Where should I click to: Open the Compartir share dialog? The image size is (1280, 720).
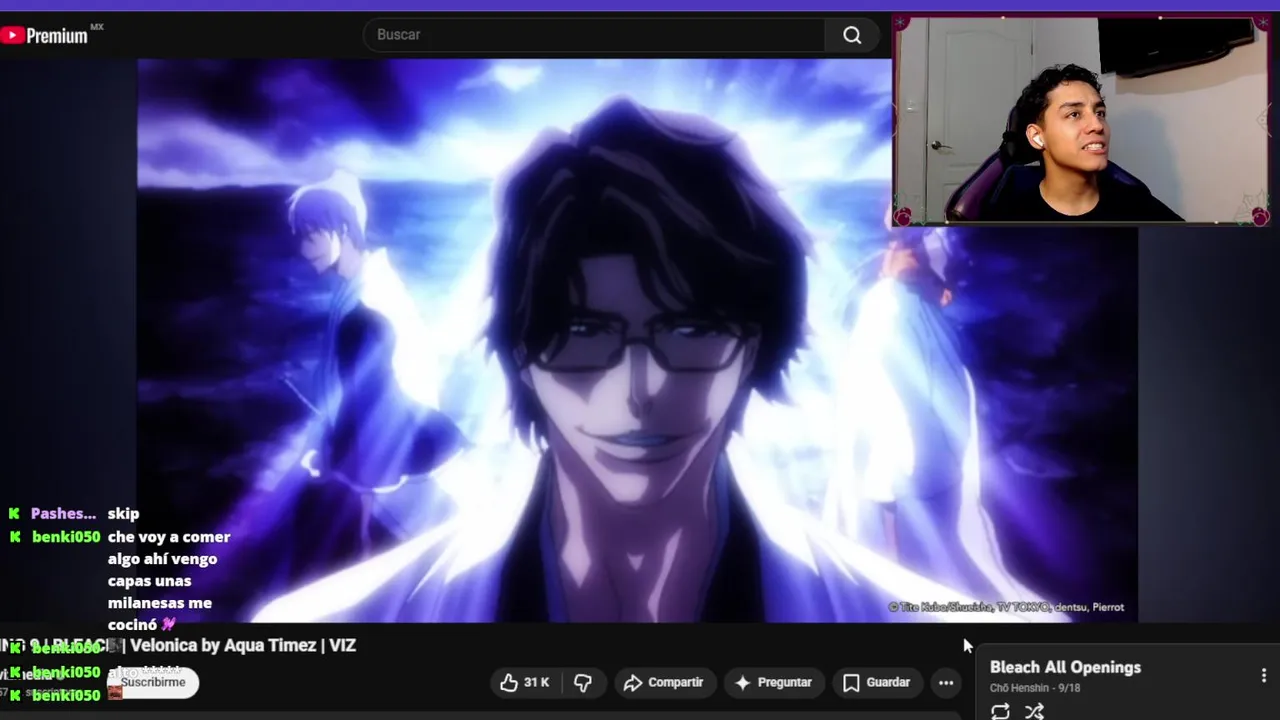pyautogui.click(x=663, y=682)
